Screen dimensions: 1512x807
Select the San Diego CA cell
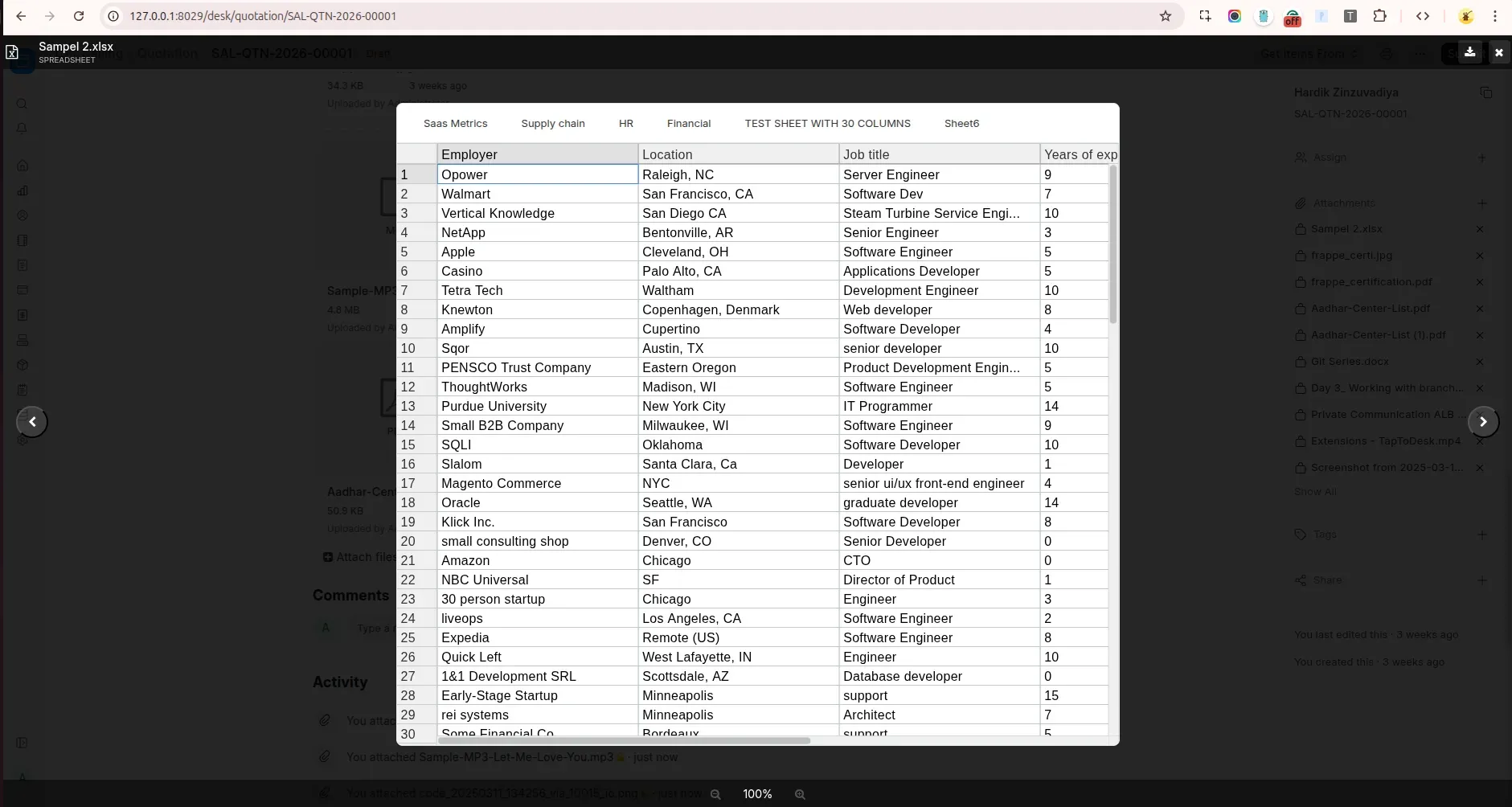tap(739, 213)
